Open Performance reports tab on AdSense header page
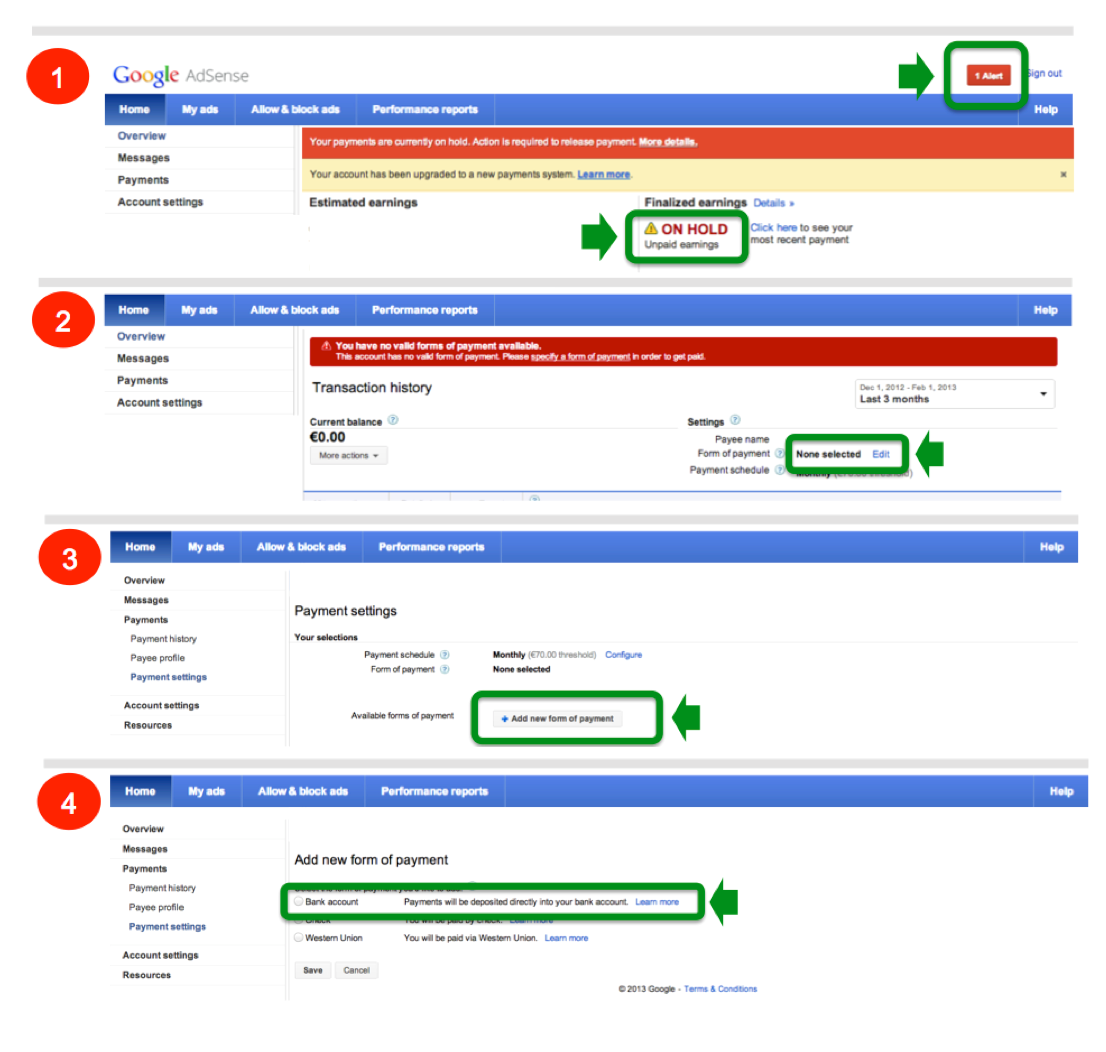1106x1052 pixels. click(425, 109)
